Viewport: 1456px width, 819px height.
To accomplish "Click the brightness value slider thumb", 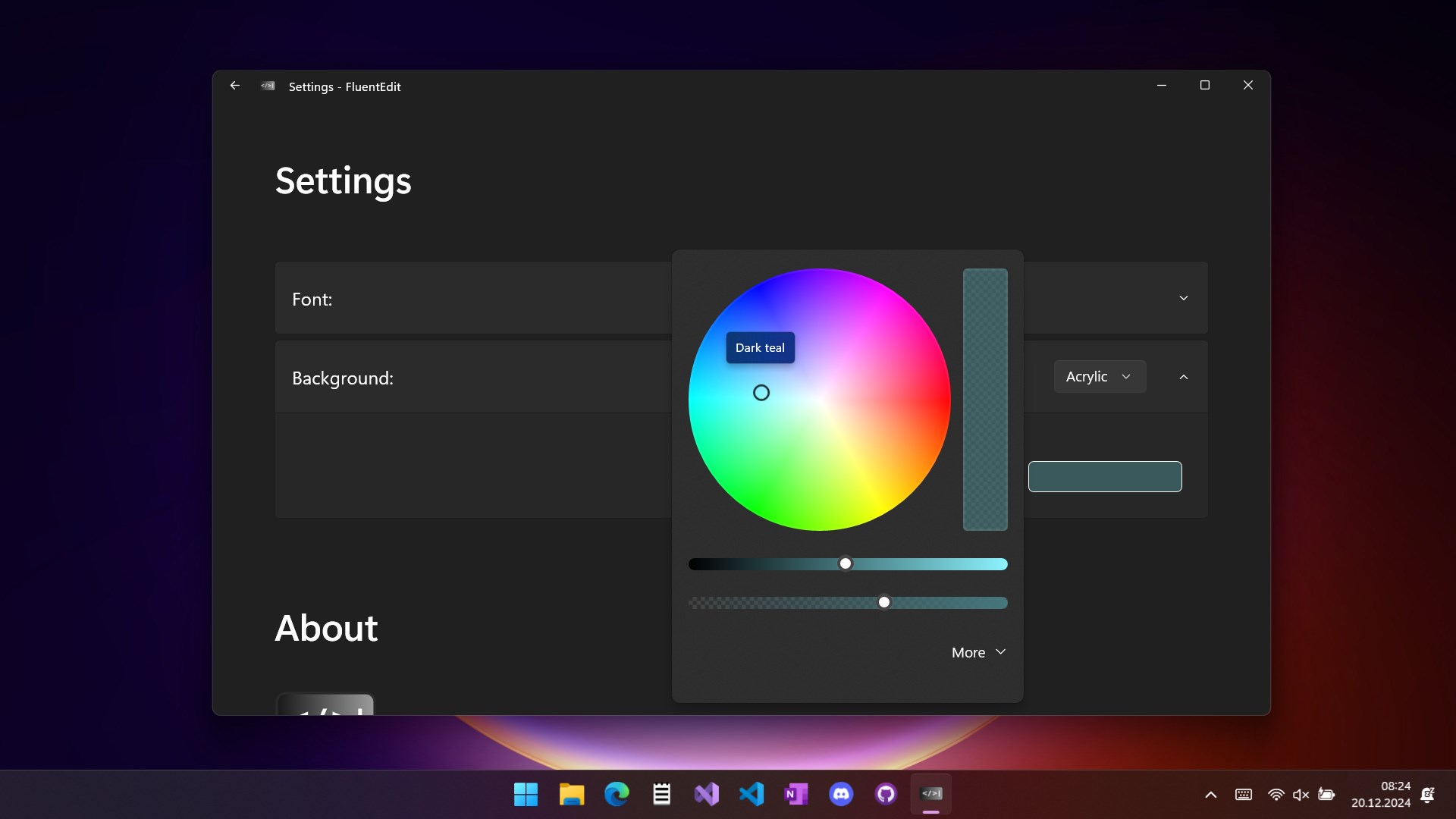I will [x=846, y=563].
